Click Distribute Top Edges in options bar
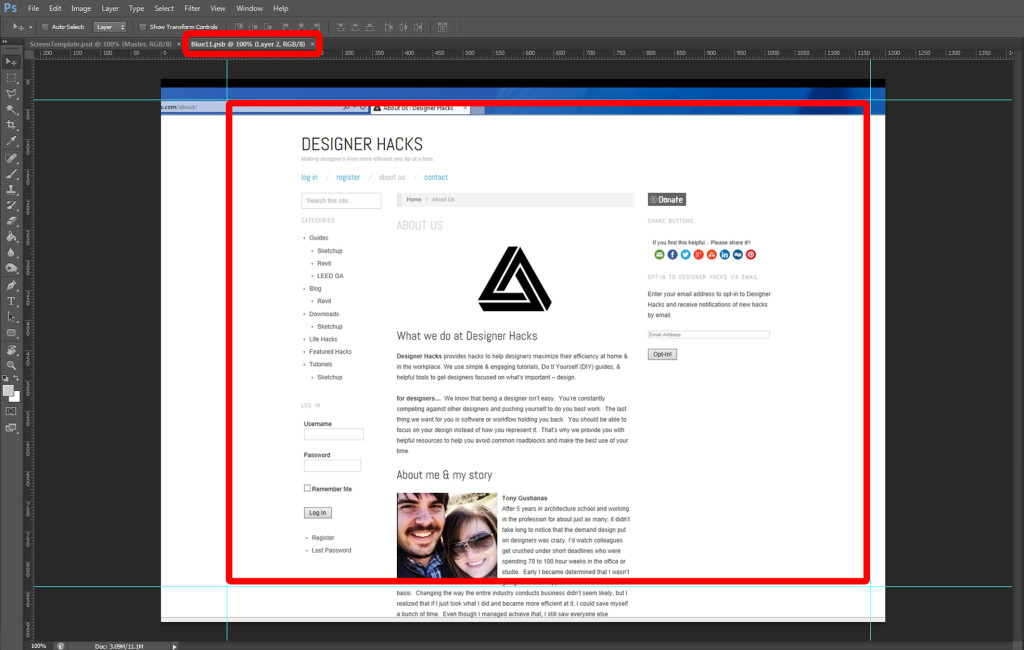 click(x=340, y=27)
